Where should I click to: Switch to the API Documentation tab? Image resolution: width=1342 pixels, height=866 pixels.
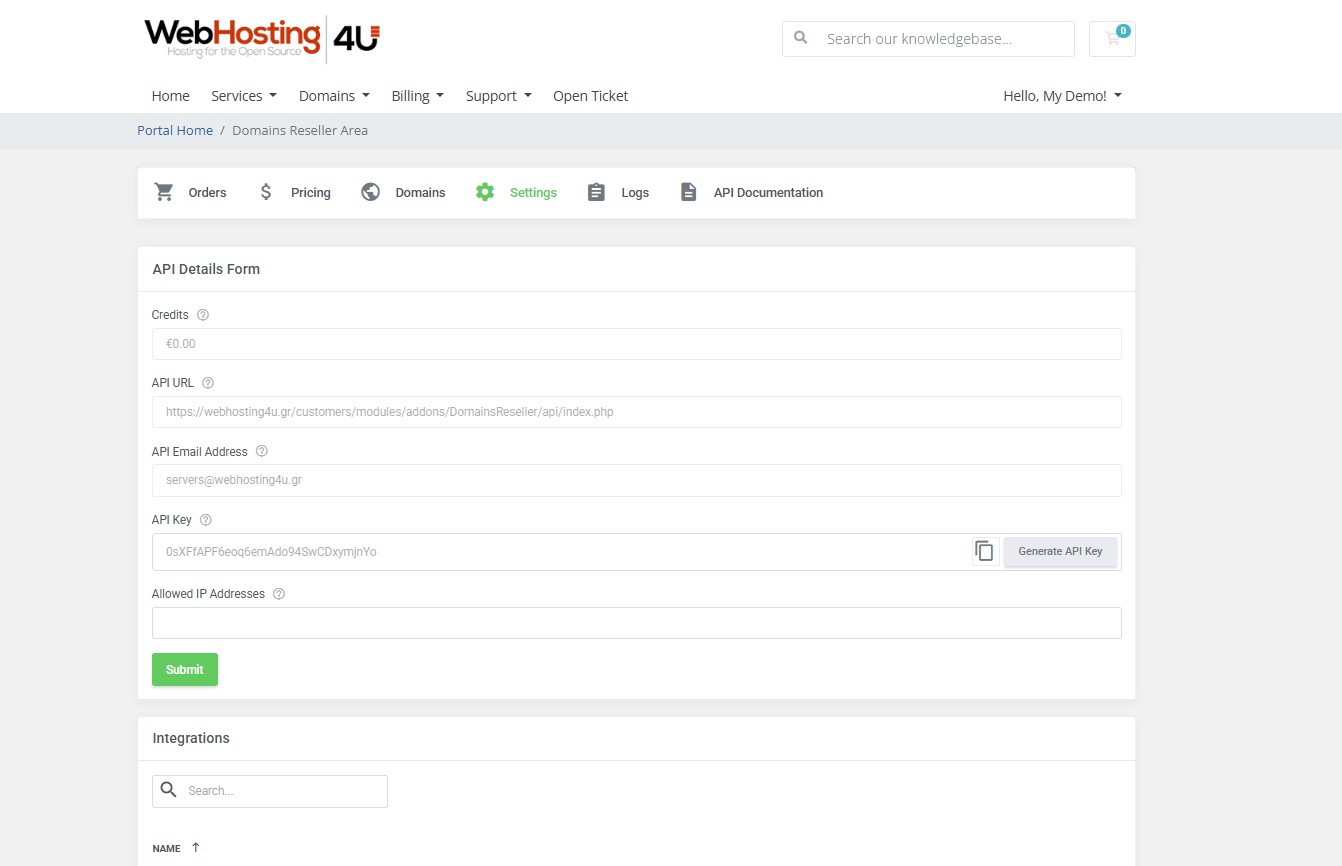(751, 192)
